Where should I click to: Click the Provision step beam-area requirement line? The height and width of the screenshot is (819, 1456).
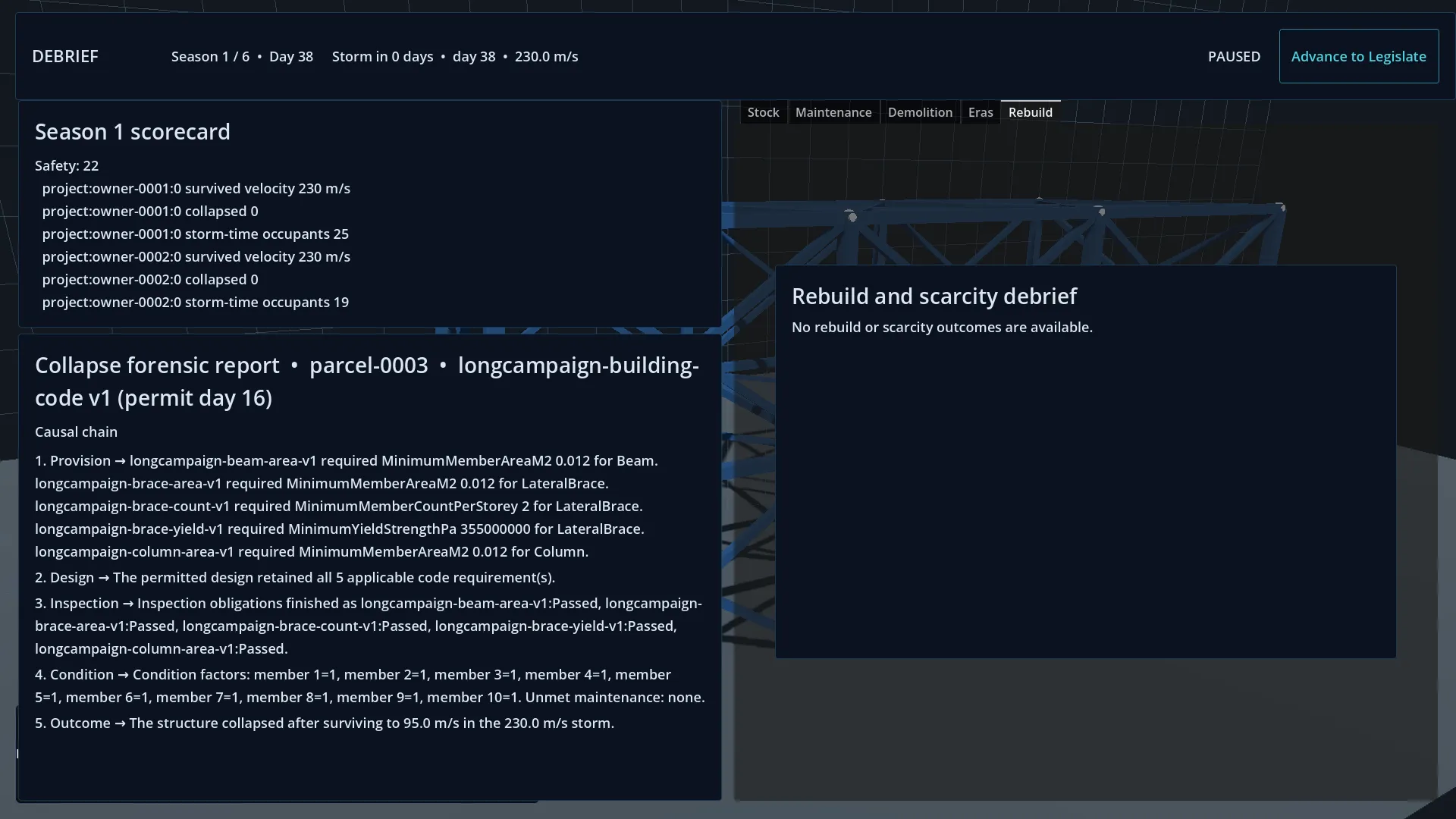(347, 461)
